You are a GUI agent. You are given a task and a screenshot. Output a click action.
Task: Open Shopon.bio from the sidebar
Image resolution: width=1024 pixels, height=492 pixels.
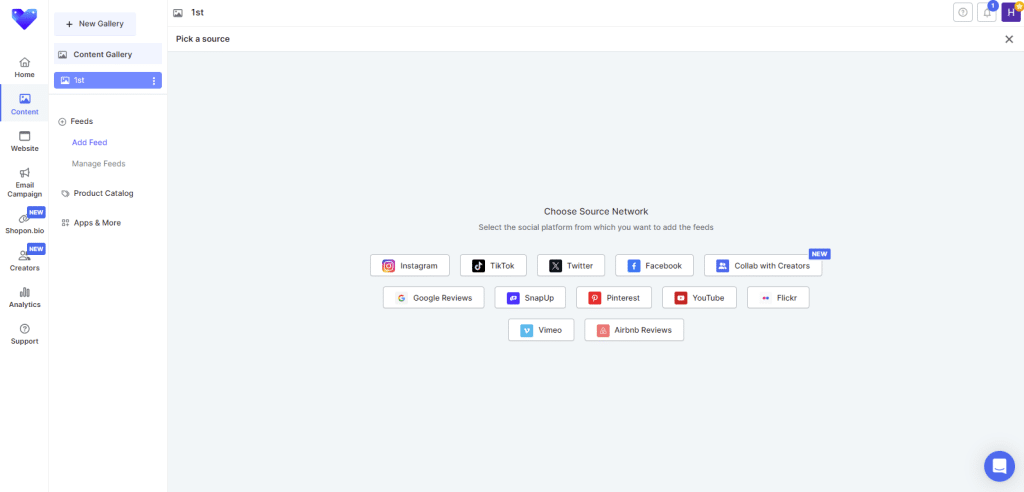coord(24,223)
